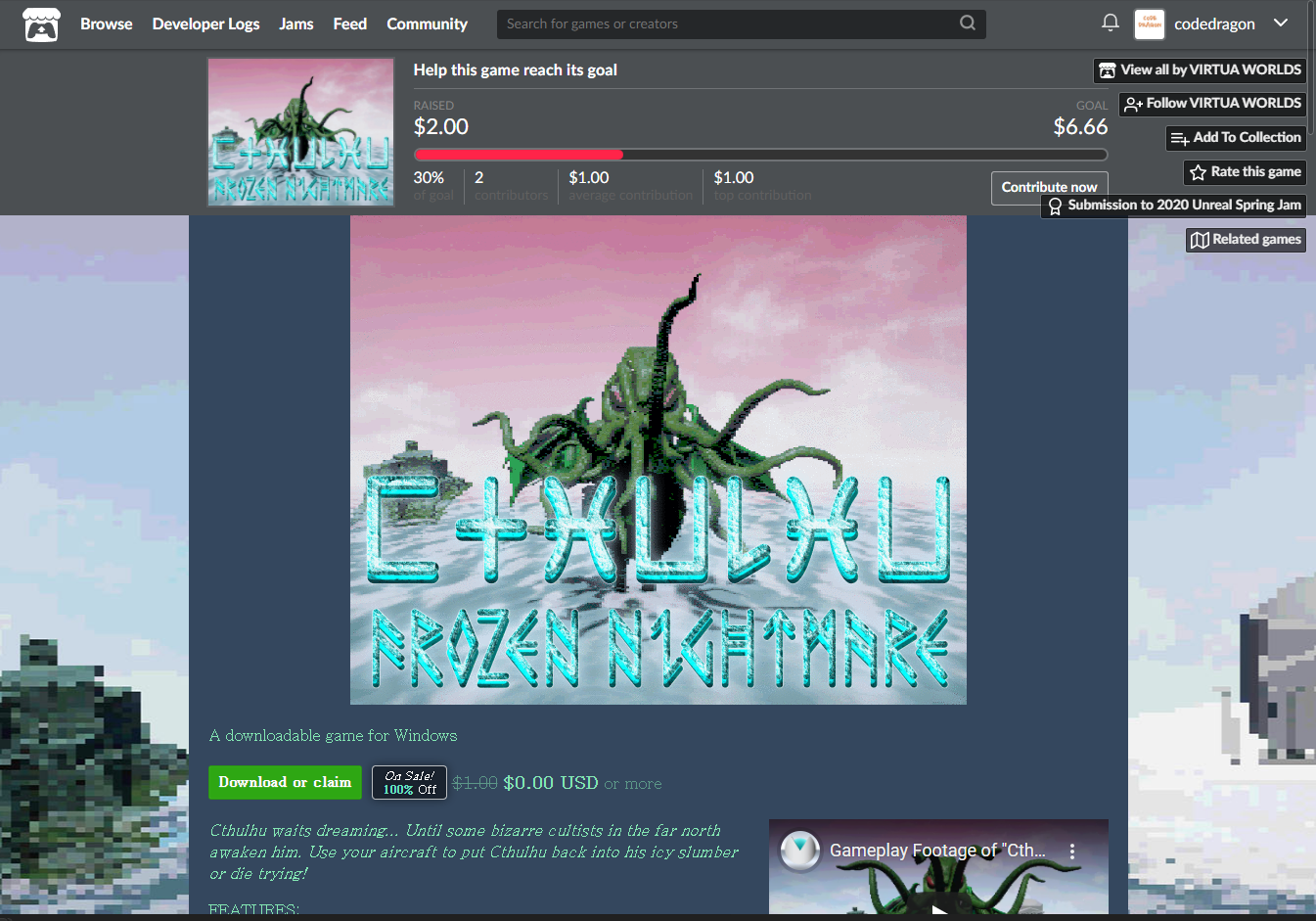Click the $1.00 top contribution value
Image resolution: width=1316 pixels, height=921 pixels.
coord(734,178)
